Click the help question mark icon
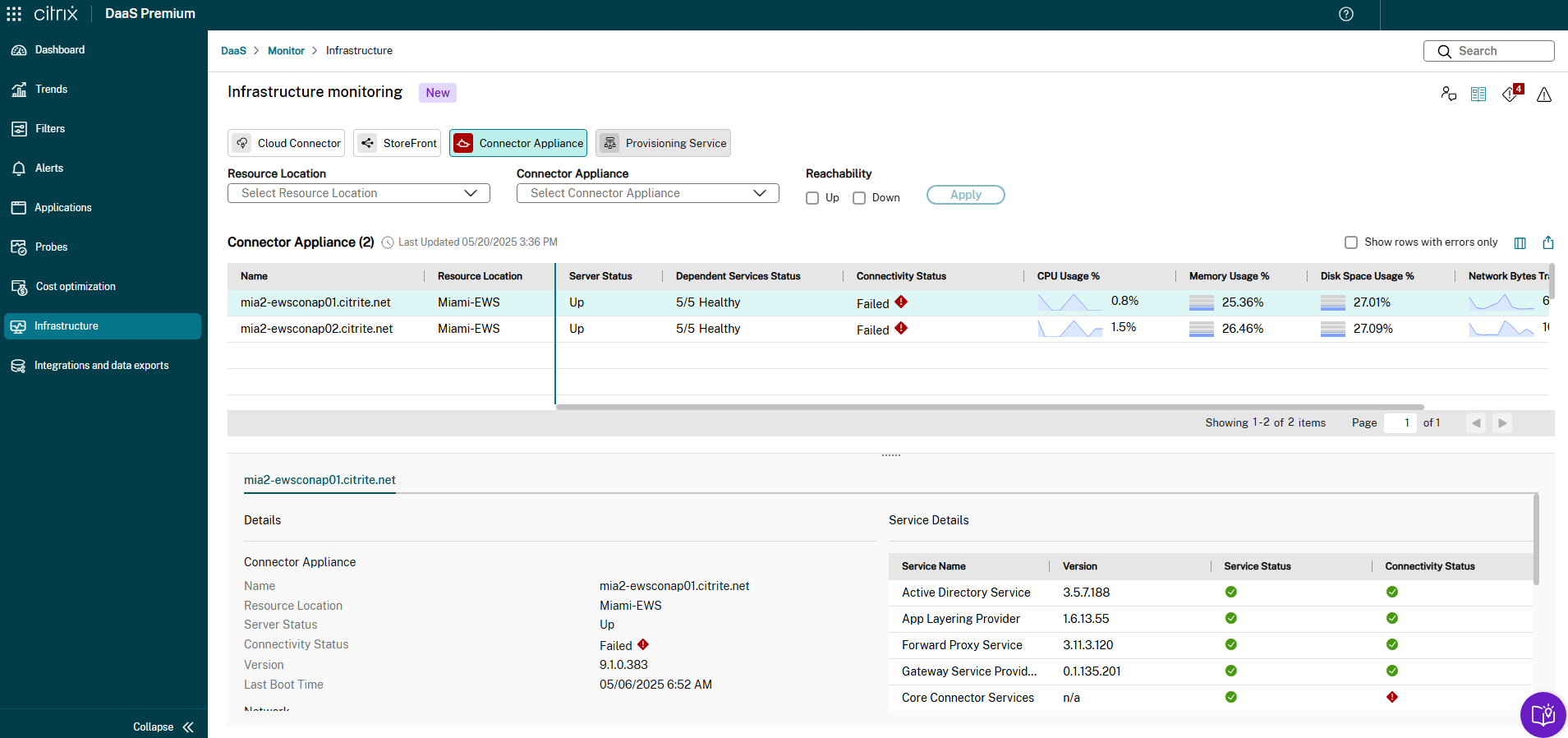1568x738 pixels. 1345,14
